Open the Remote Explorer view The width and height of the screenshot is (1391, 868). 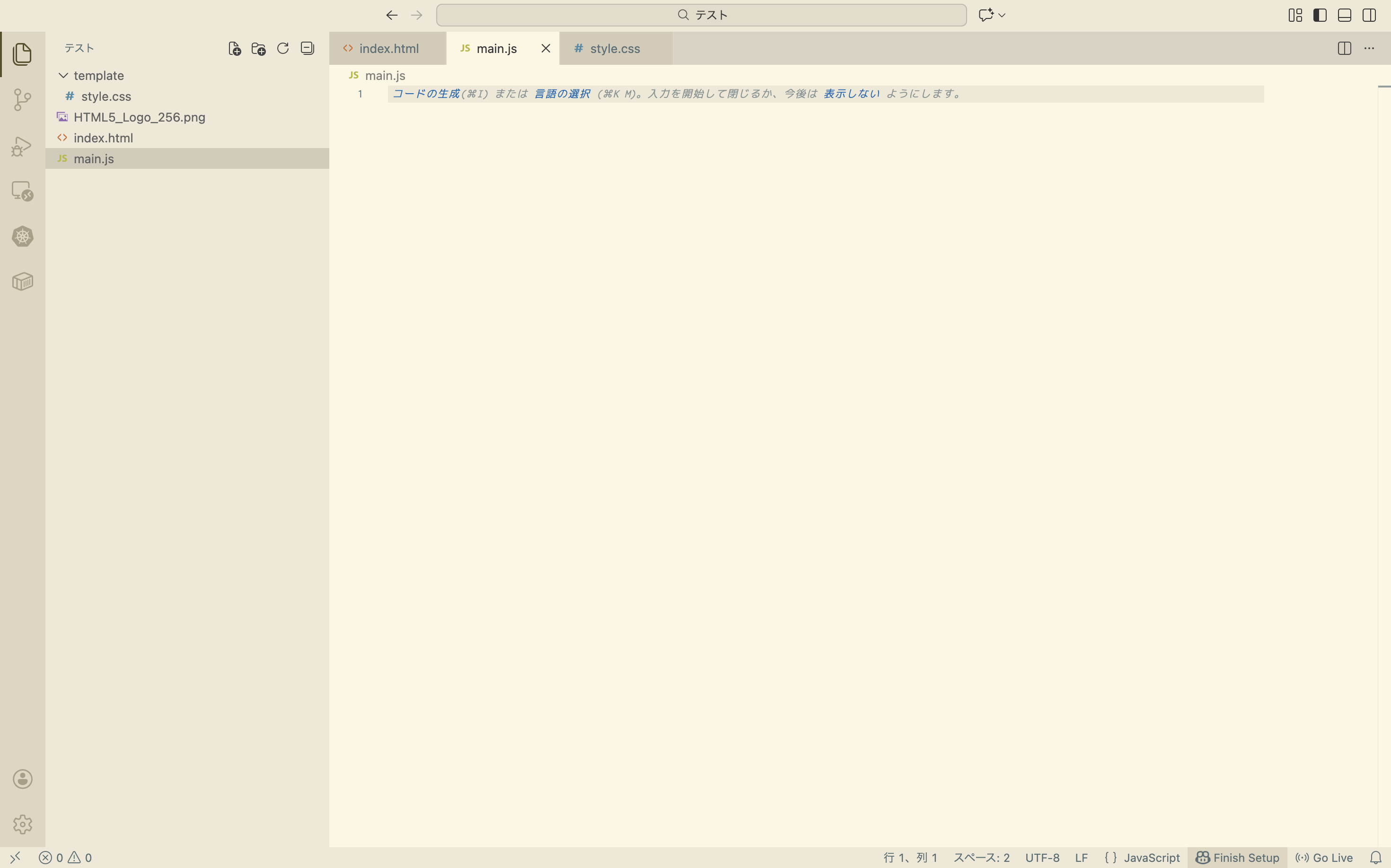coord(22,191)
